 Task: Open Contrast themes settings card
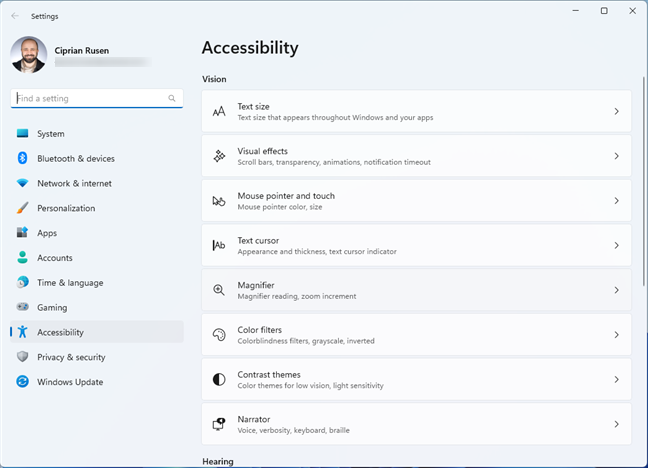point(416,379)
